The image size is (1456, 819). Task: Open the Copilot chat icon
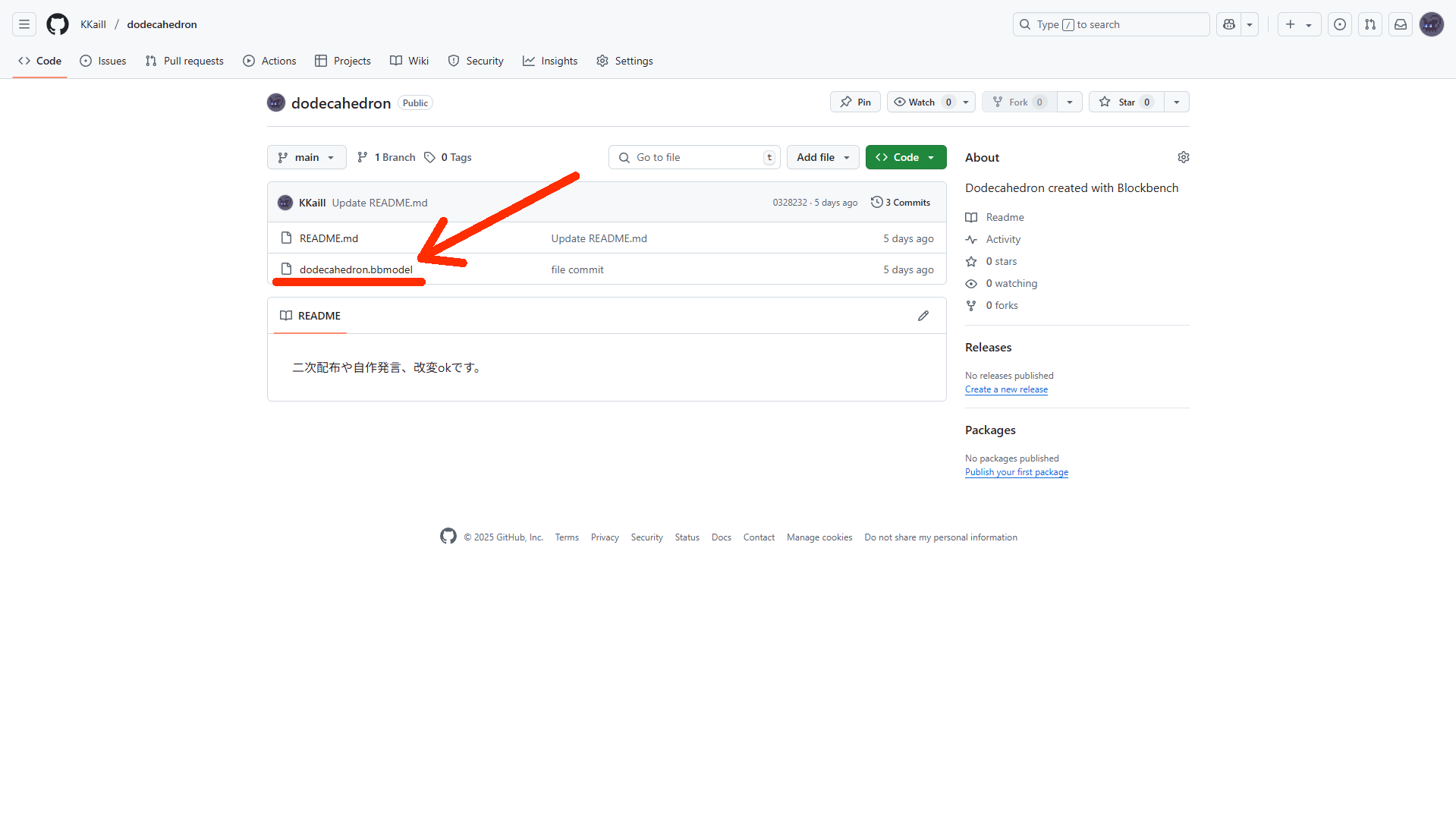pos(1229,24)
